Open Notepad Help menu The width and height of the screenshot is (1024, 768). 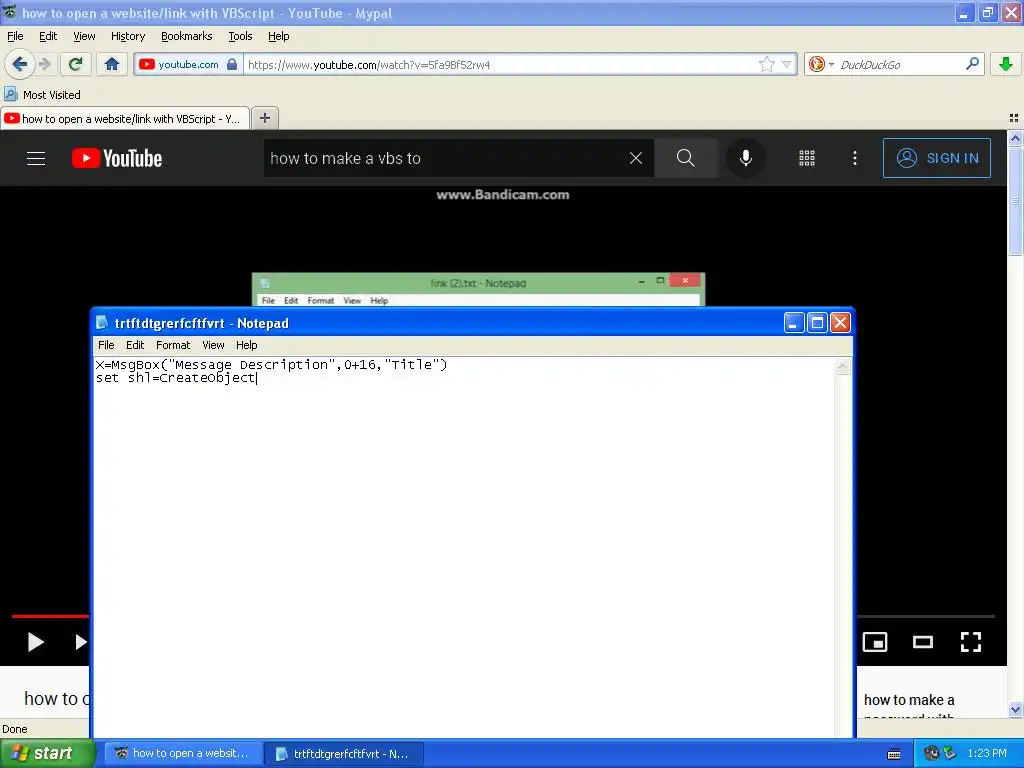(246, 345)
